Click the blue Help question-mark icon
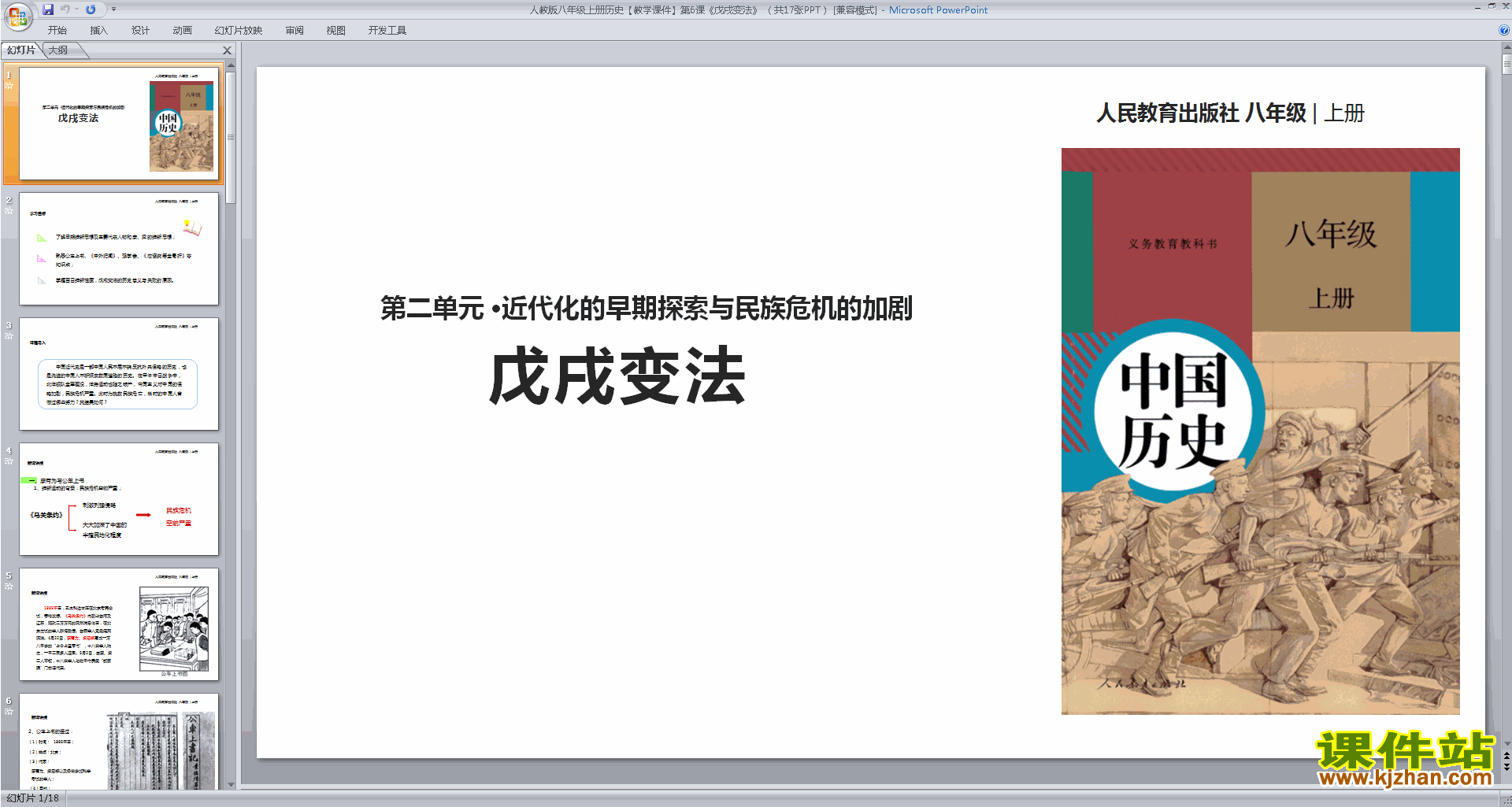The image size is (1512, 807). pyautogui.click(x=1504, y=31)
